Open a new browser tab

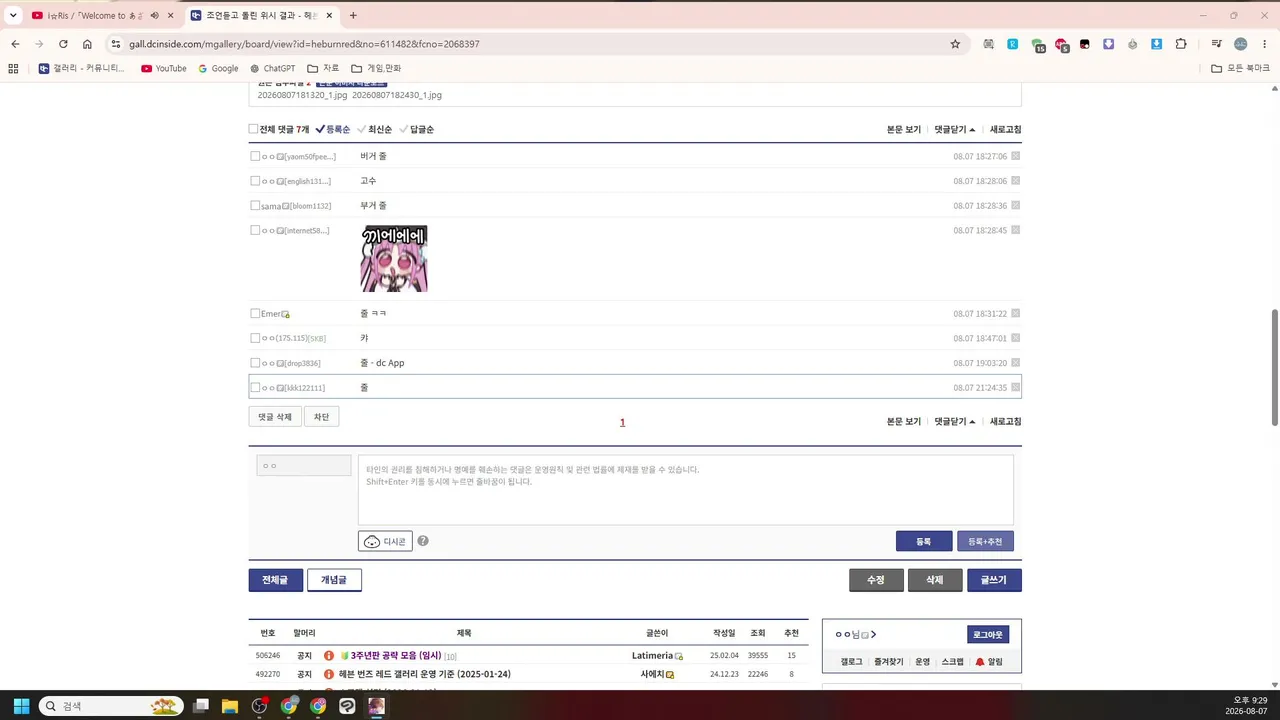click(x=353, y=15)
